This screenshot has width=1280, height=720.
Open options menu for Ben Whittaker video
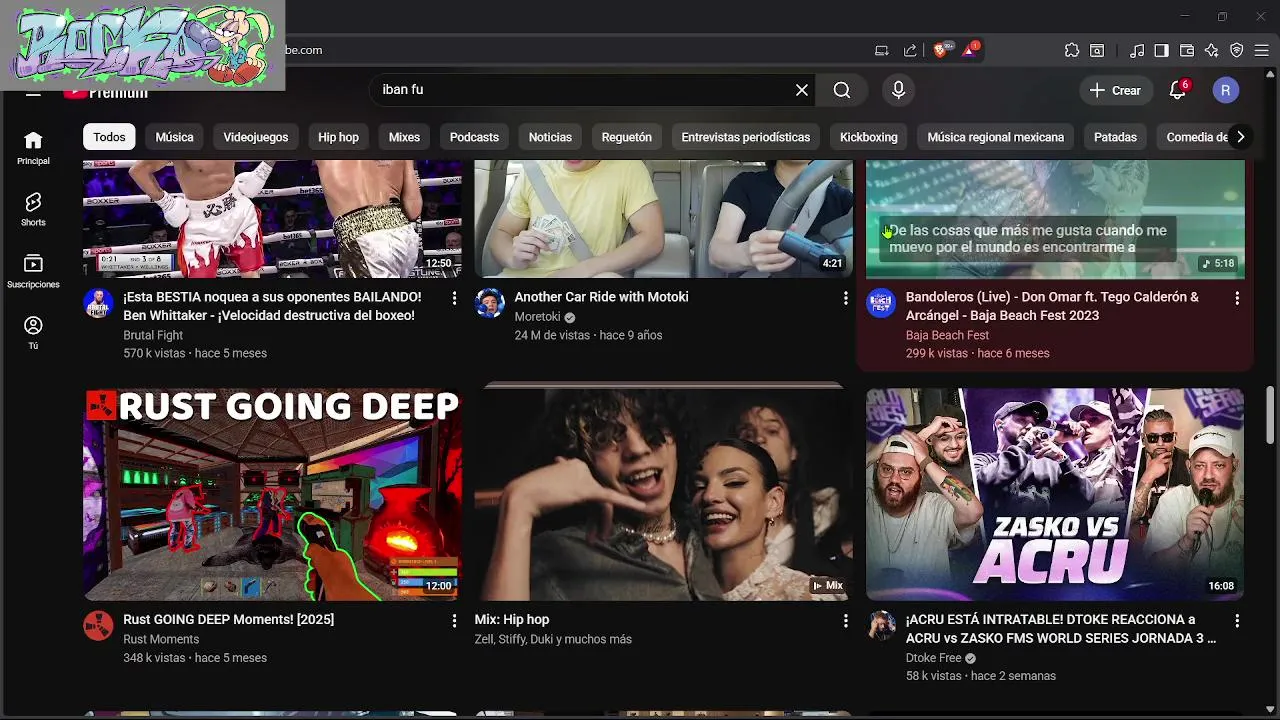(x=454, y=298)
